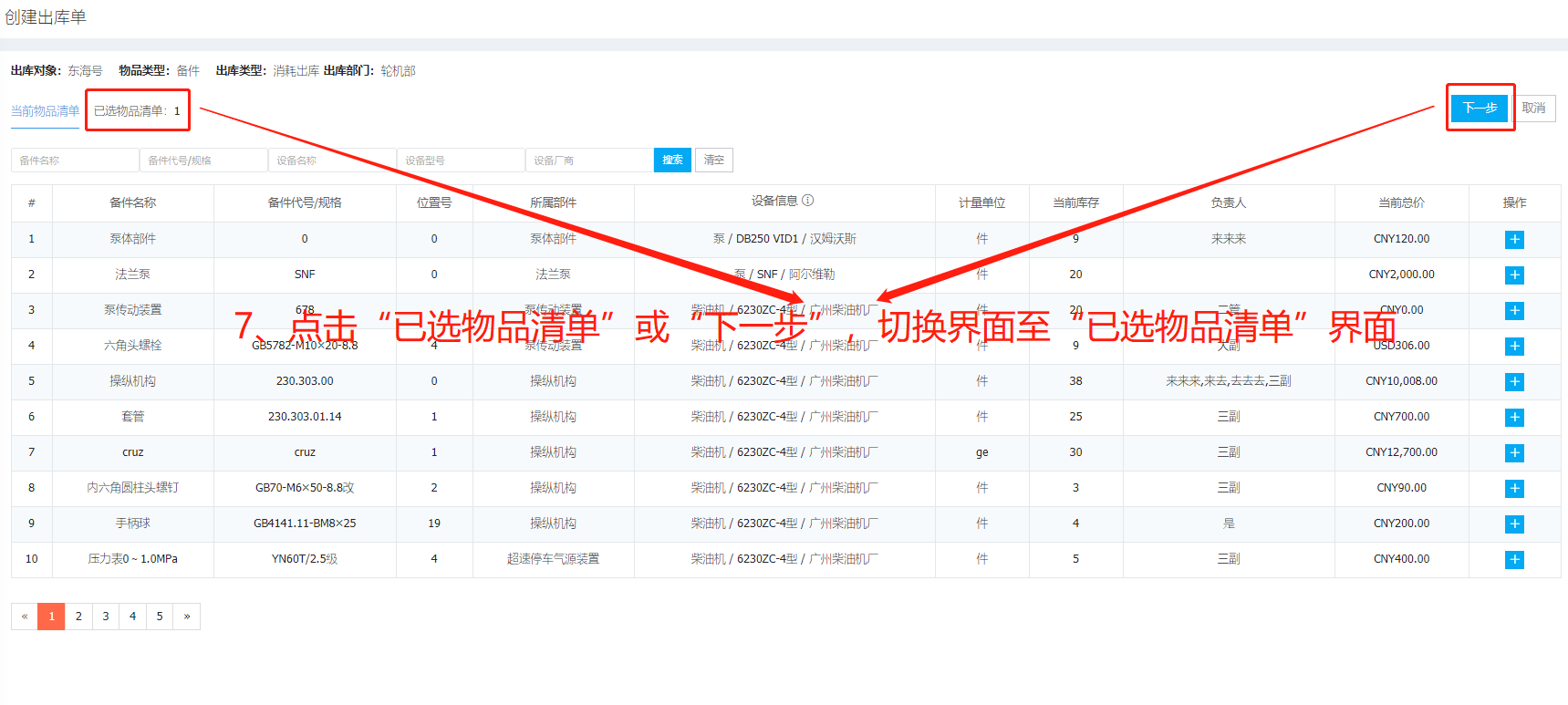Click the 创建出库单 page title
The image size is (1568, 705).
[46, 17]
